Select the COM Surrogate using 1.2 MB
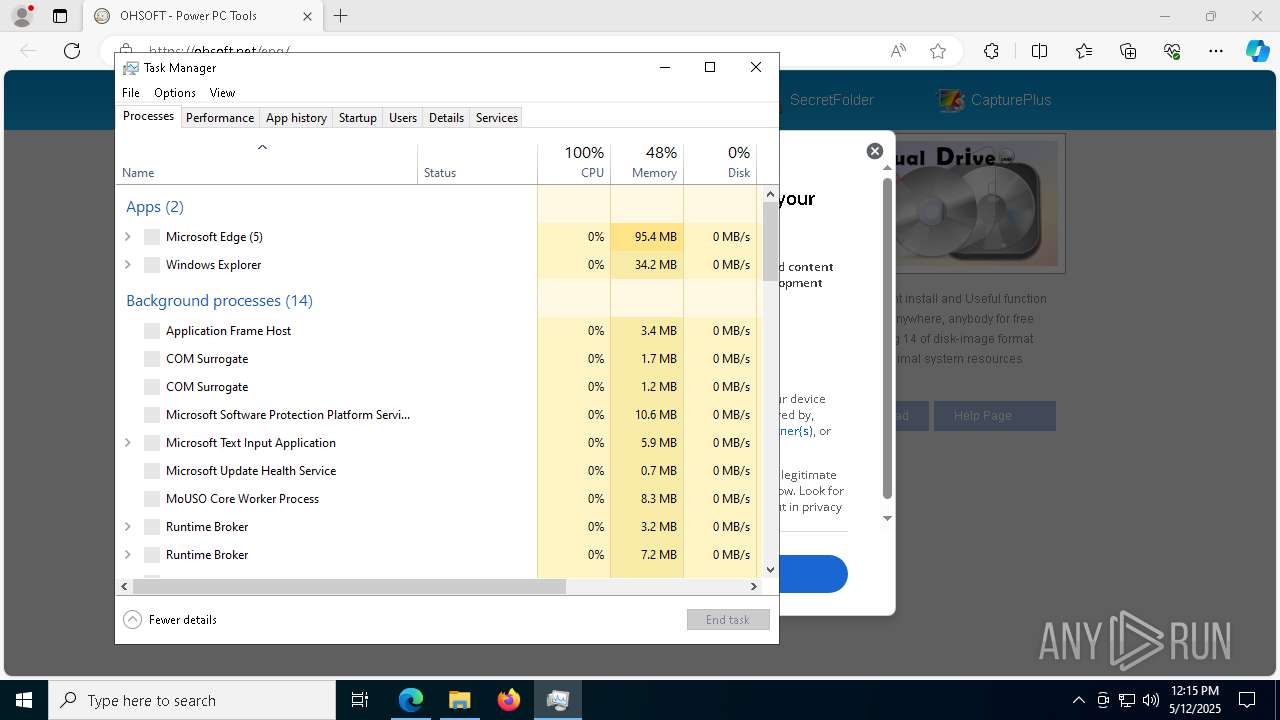The image size is (1280, 720). pos(438,387)
